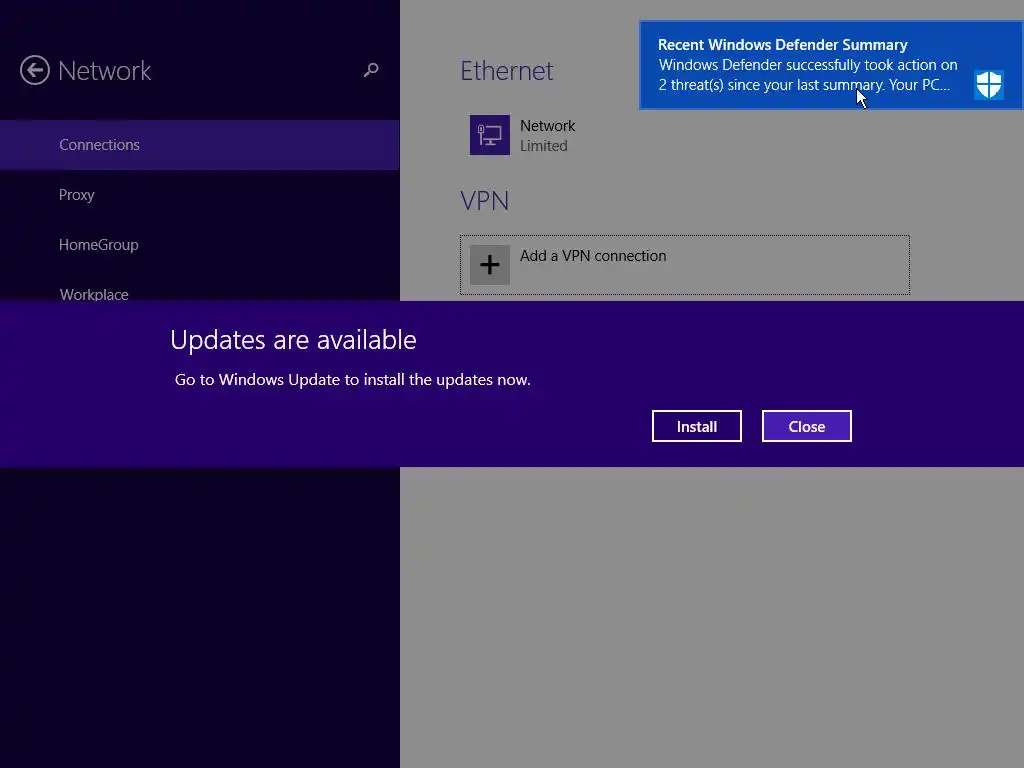The width and height of the screenshot is (1024, 768).
Task: Open the Windows Defender Summary notification
Action: pos(831,65)
